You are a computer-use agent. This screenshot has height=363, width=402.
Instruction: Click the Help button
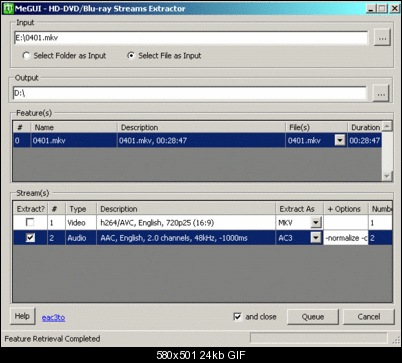22,316
